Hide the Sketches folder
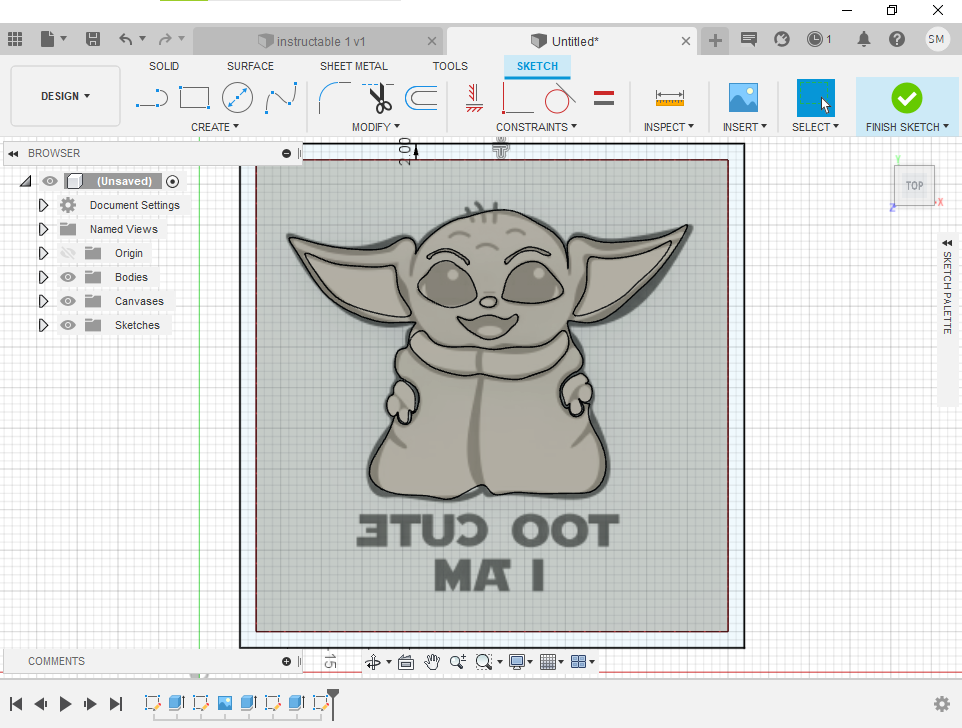This screenshot has height=728, width=962. click(67, 324)
